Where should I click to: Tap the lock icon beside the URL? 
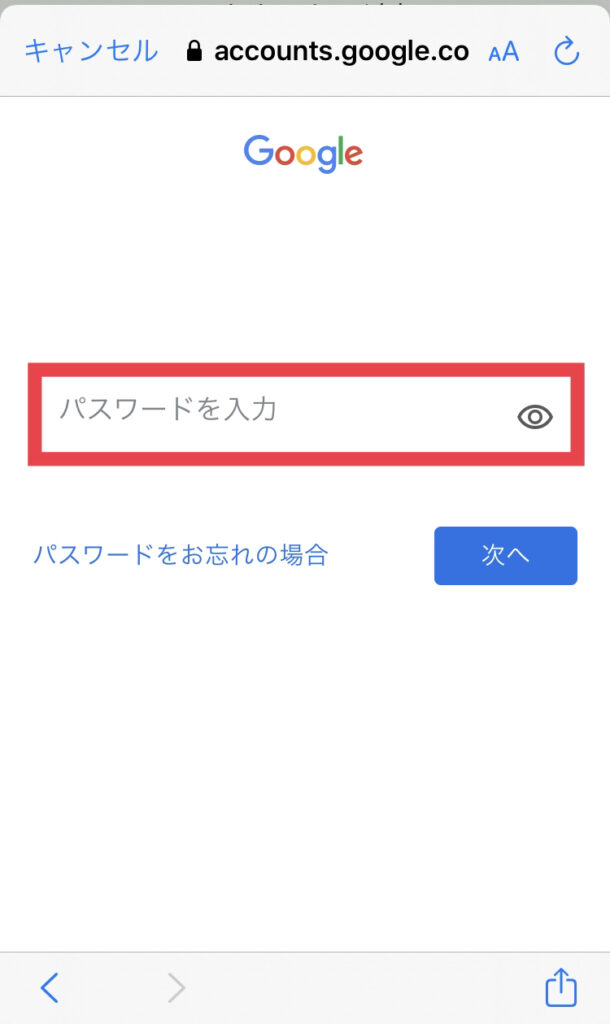(194, 51)
